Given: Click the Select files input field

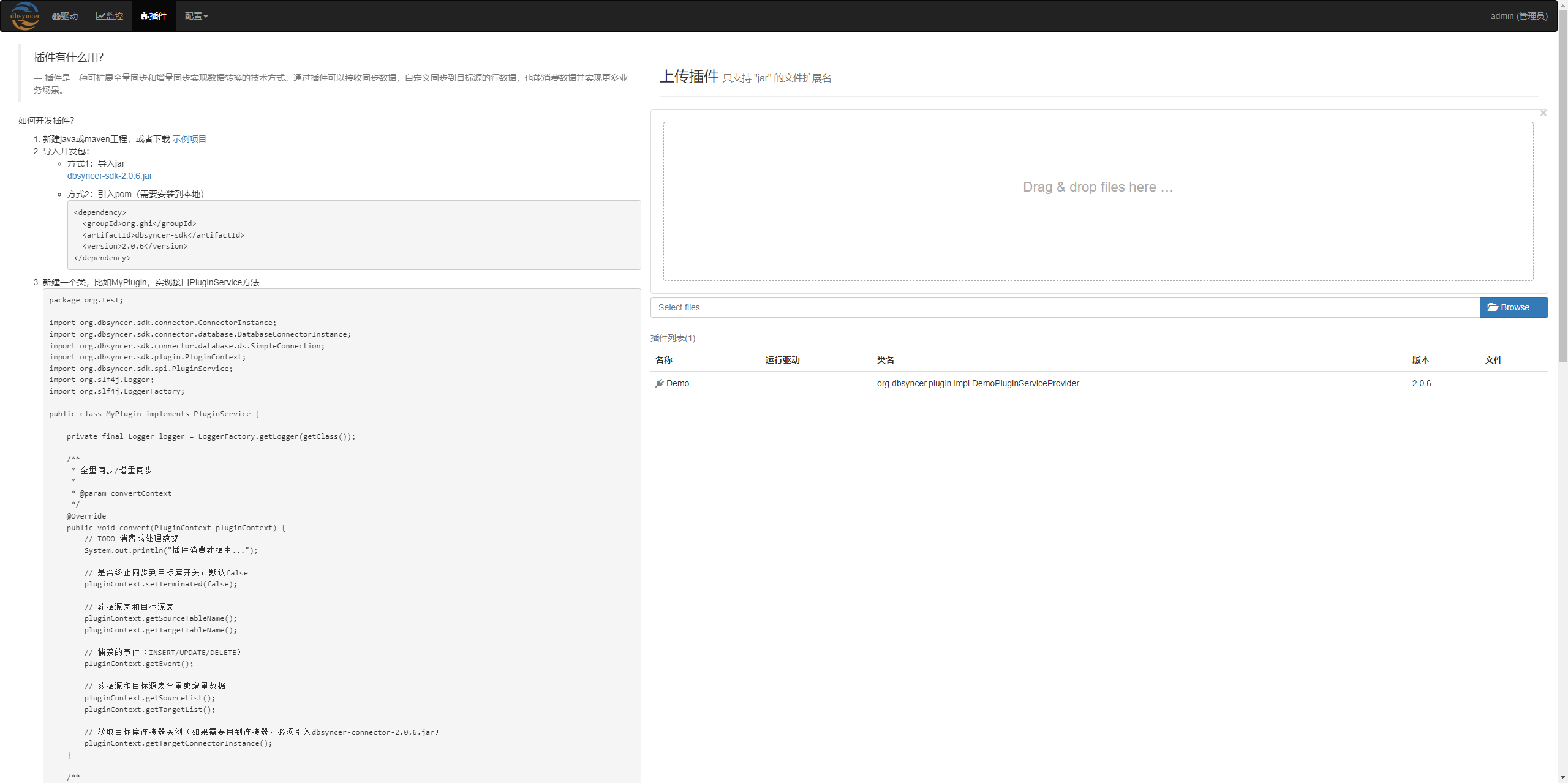Looking at the screenshot, I should coord(1065,307).
